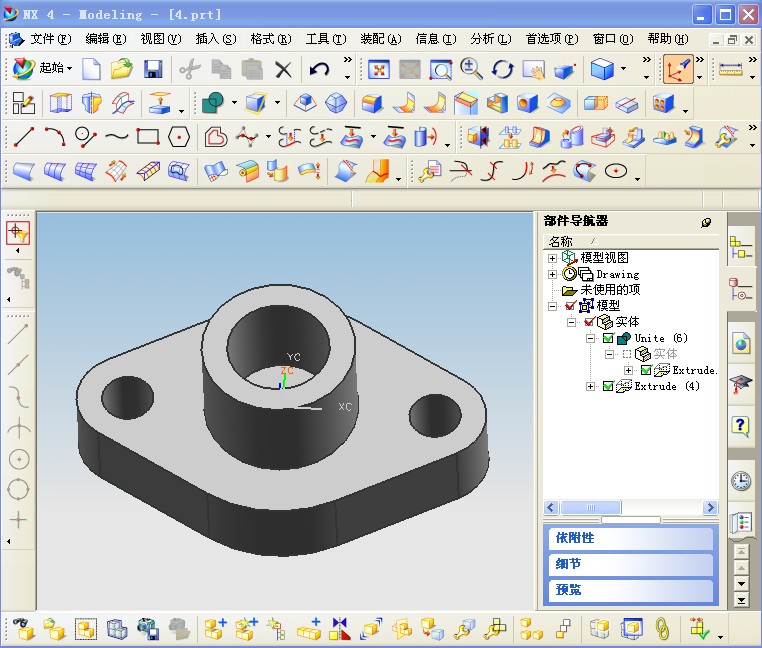This screenshot has width=762, height=648.
Task: Open the 首选项(P) menu
Action: (x=552, y=39)
